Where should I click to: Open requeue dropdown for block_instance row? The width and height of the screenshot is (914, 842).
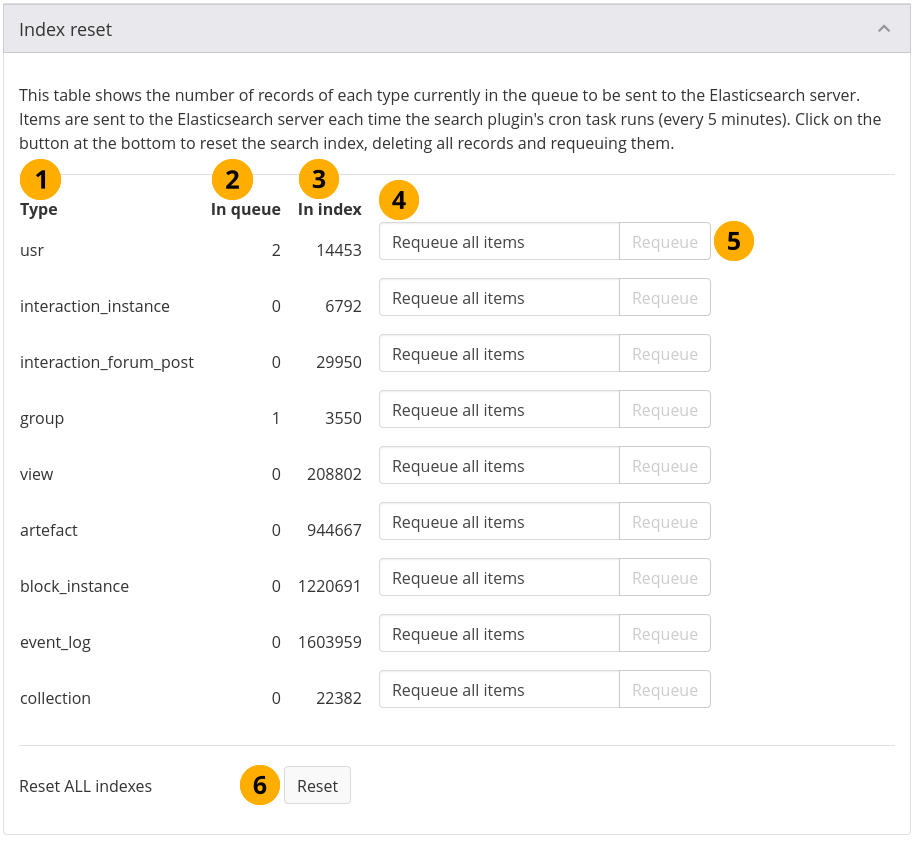[499, 578]
